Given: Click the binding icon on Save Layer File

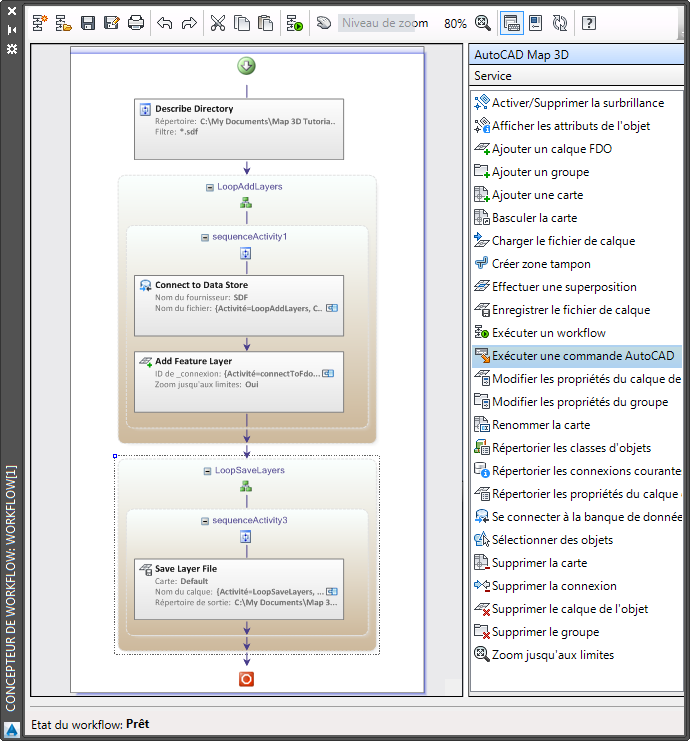Looking at the screenshot, I should [332, 592].
